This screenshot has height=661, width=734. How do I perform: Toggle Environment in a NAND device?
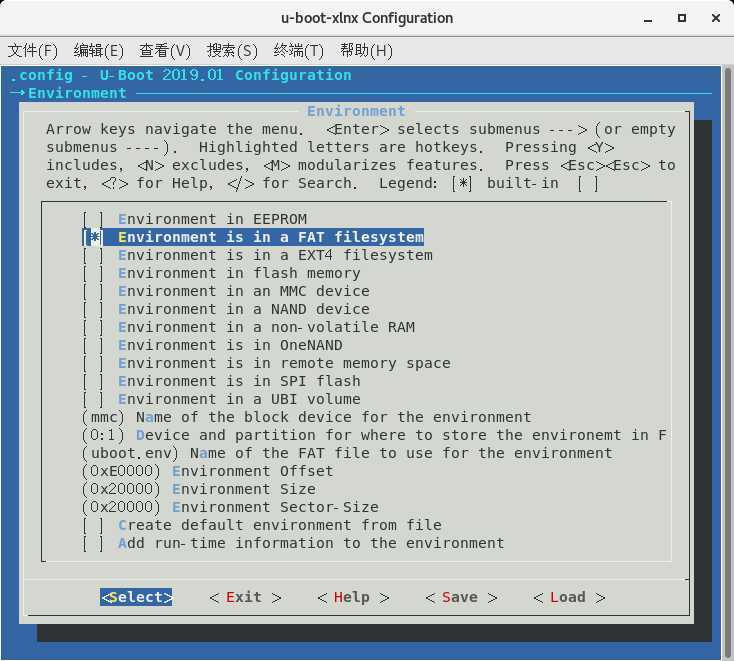point(226,309)
